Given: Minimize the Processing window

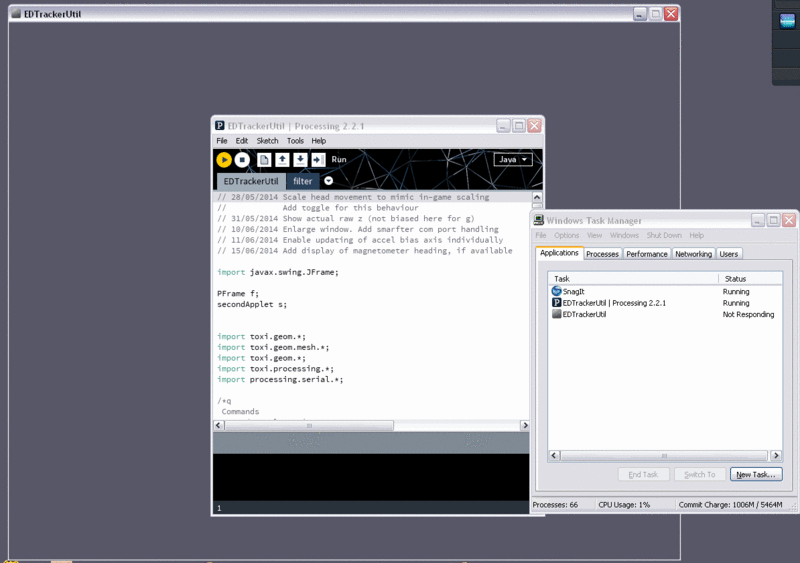Looking at the screenshot, I should click(x=503, y=126).
